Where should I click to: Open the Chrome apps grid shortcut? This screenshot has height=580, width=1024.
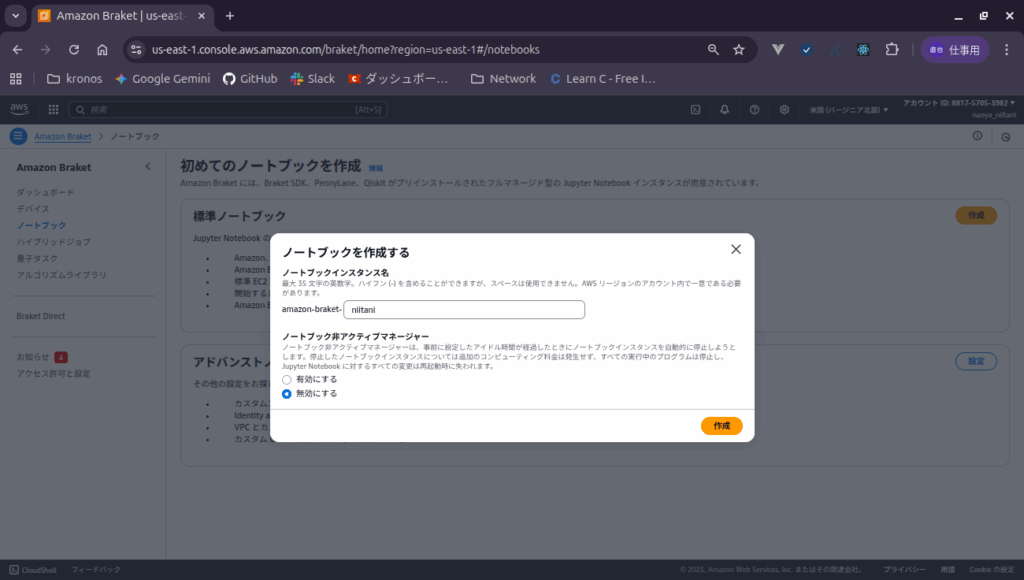click(x=16, y=79)
